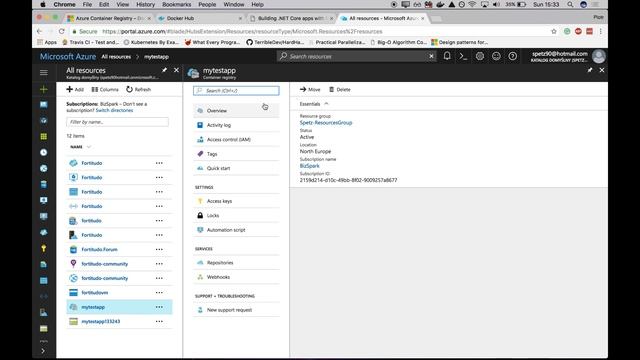
Task: Open Automation script
Action: (x=236, y=230)
